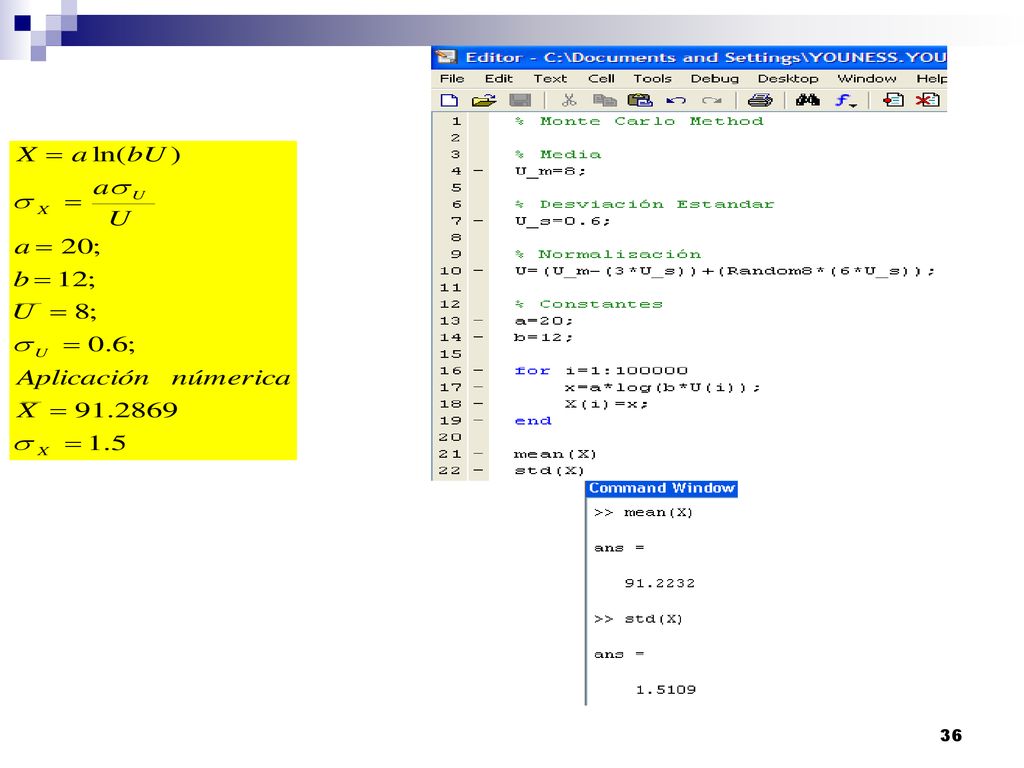
Task: Click the 'end' keyword line
Action: pos(533,421)
